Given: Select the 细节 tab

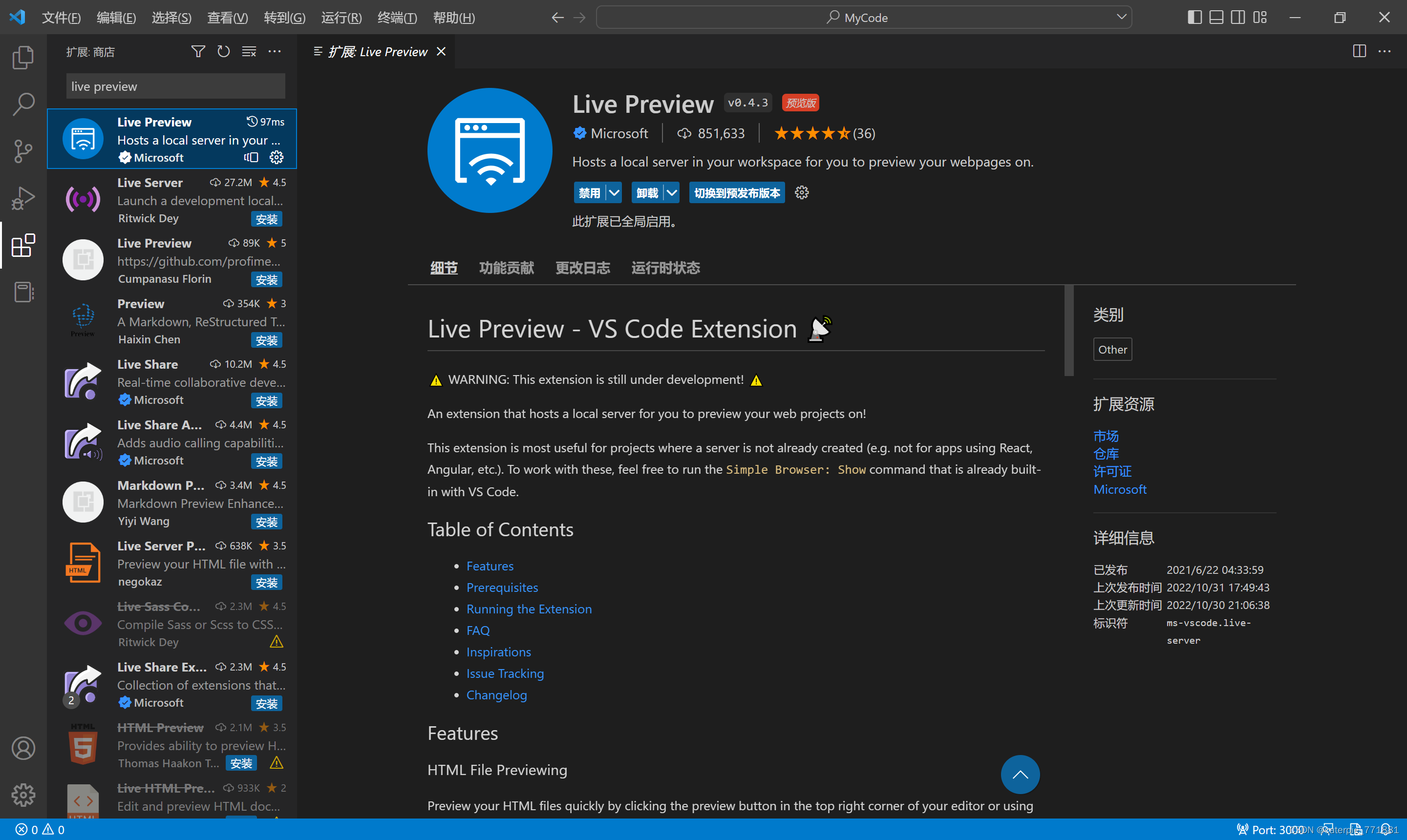Looking at the screenshot, I should click(x=444, y=268).
